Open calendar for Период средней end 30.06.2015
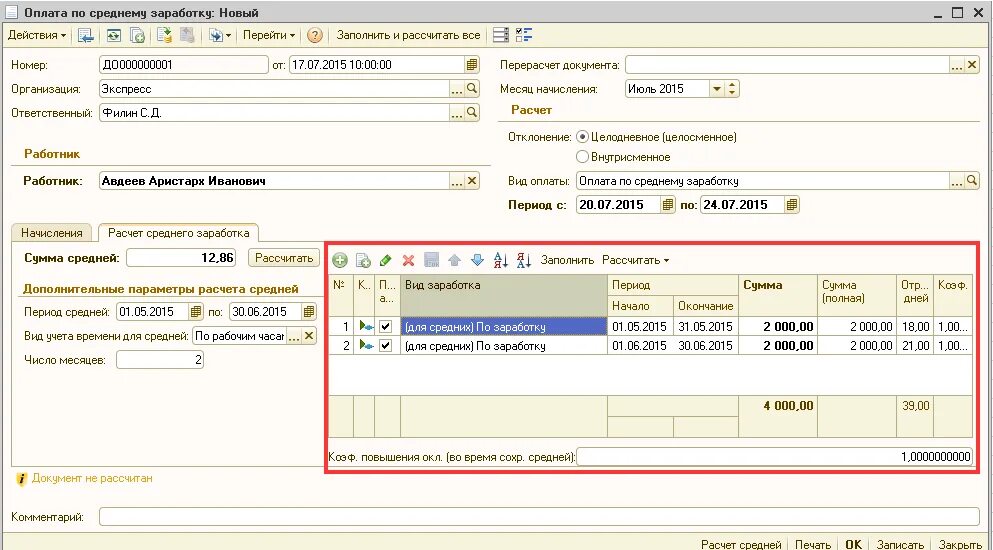Screen dimensions: 993x550 (x=308, y=312)
